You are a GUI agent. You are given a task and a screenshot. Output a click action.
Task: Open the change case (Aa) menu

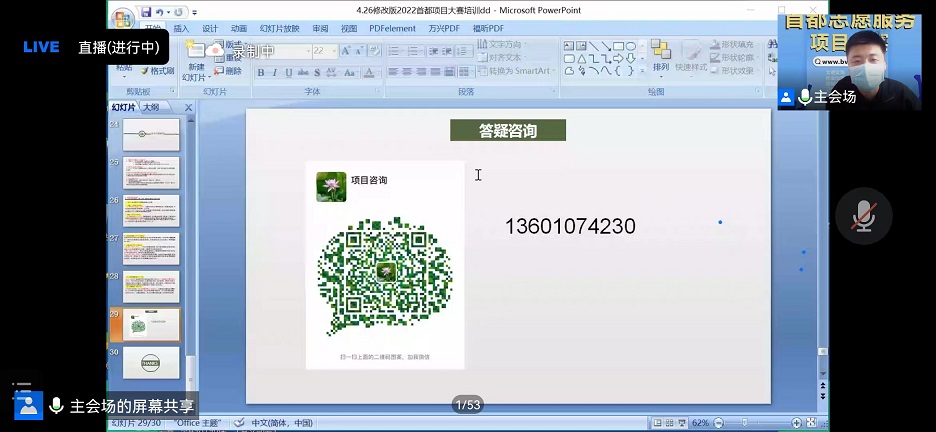tap(350, 72)
